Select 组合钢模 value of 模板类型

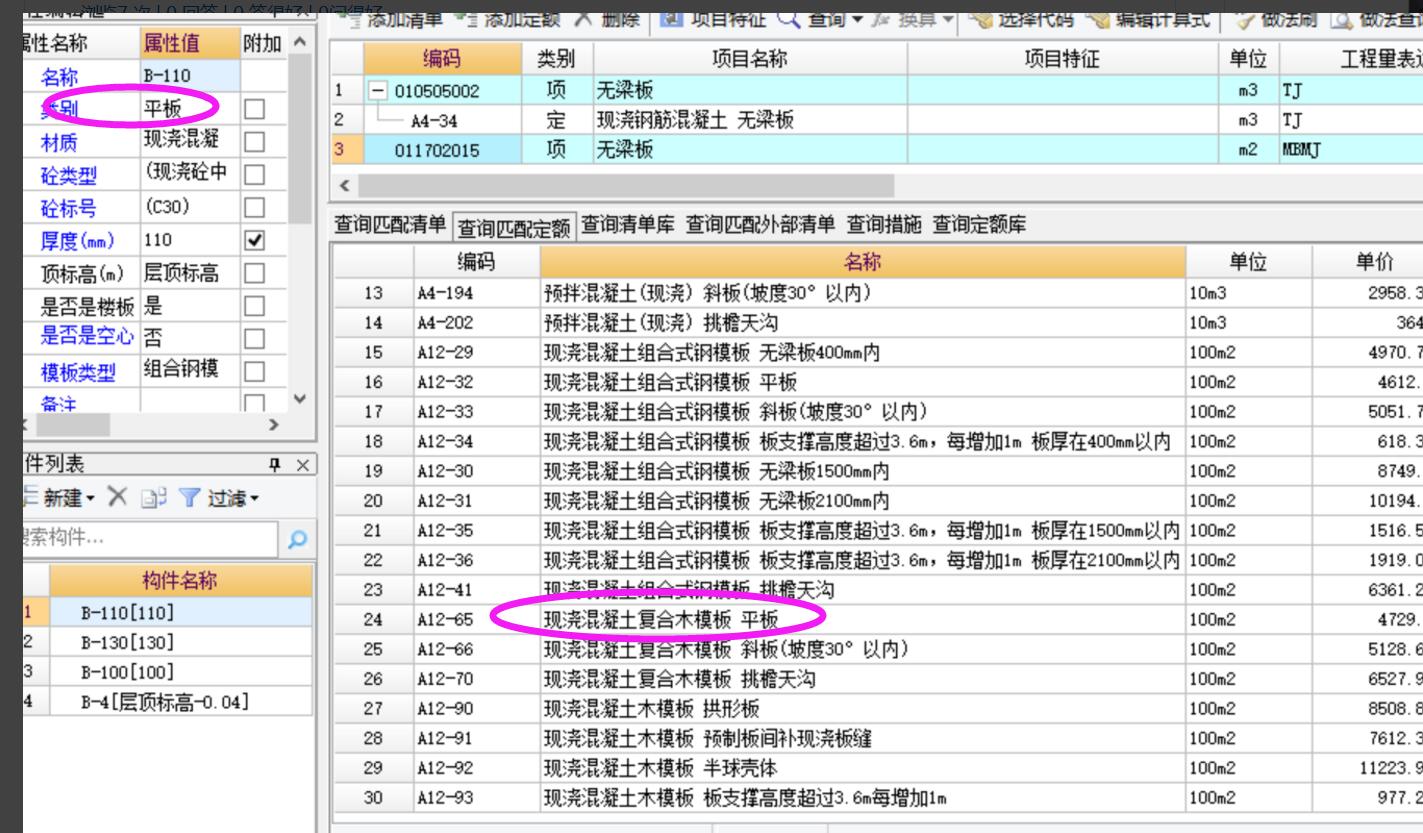tap(189, 372)
